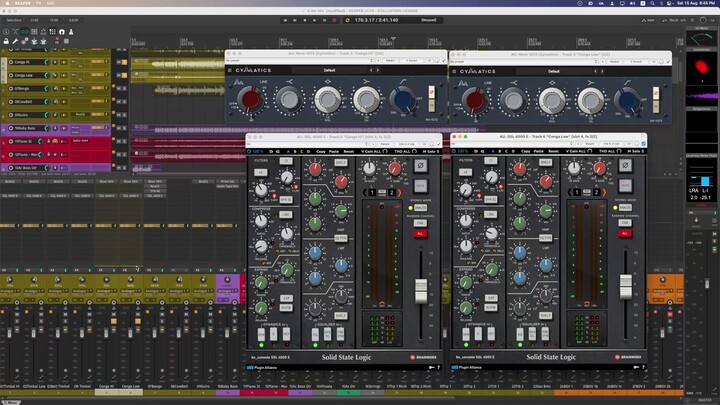Click the transport play button
720x405 pixels.
[x=314, y=20]
